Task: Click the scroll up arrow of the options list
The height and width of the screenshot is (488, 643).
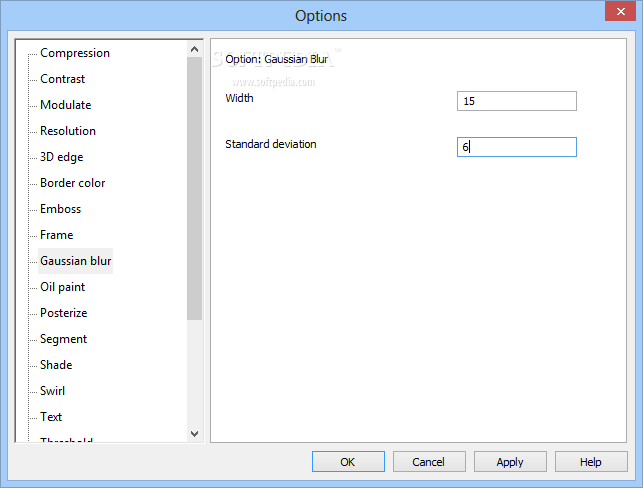Action: pos(194,49)
